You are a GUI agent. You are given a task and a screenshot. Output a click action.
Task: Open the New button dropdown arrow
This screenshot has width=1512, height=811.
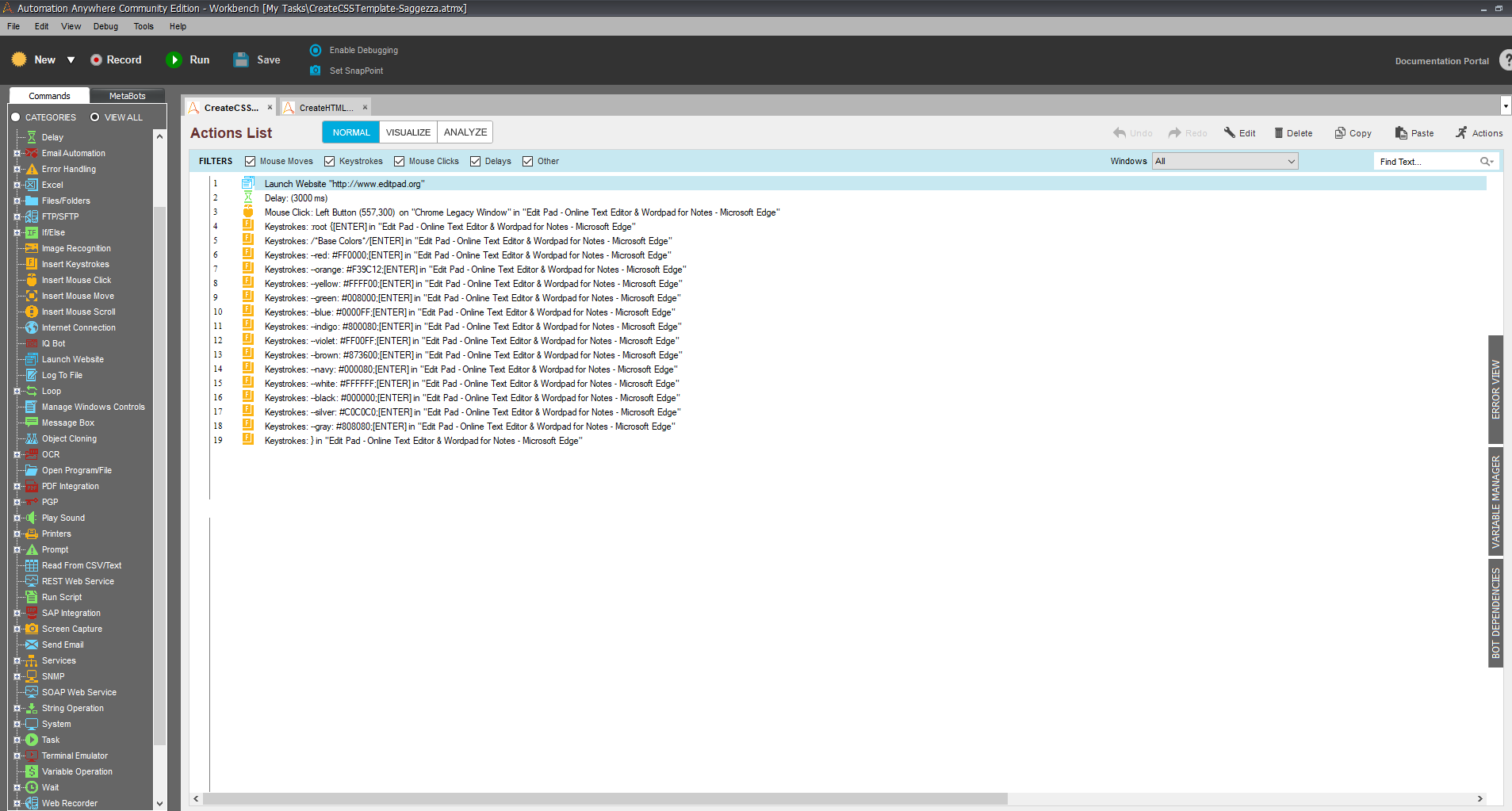pyautogui.click(x=71, y=59)
